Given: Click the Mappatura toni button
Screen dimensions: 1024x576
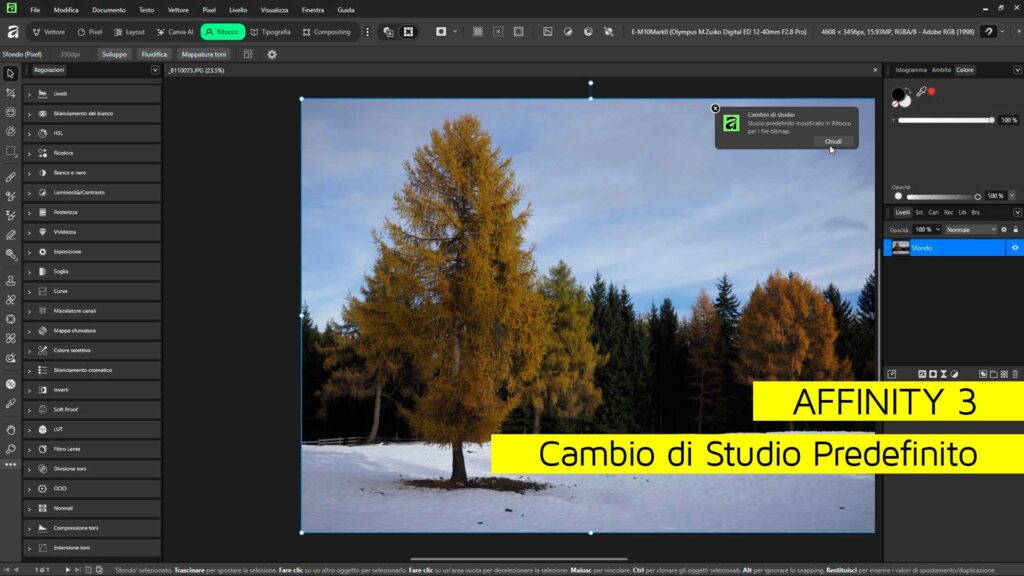Looking at the screenshot, I should click(x=204, y=54).
